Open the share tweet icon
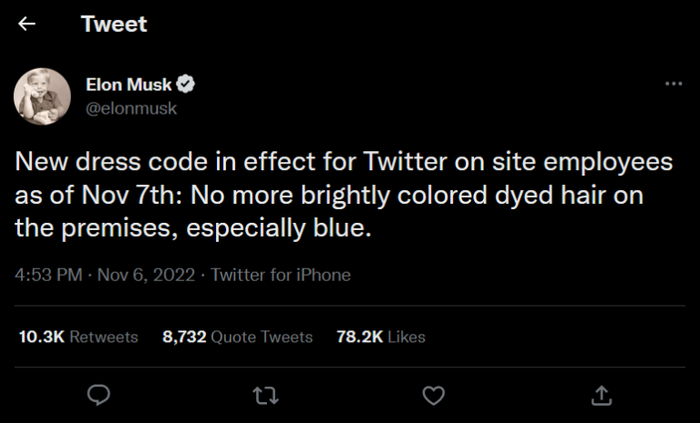This screenshot has width=700, height=423. tap(601, 395)
